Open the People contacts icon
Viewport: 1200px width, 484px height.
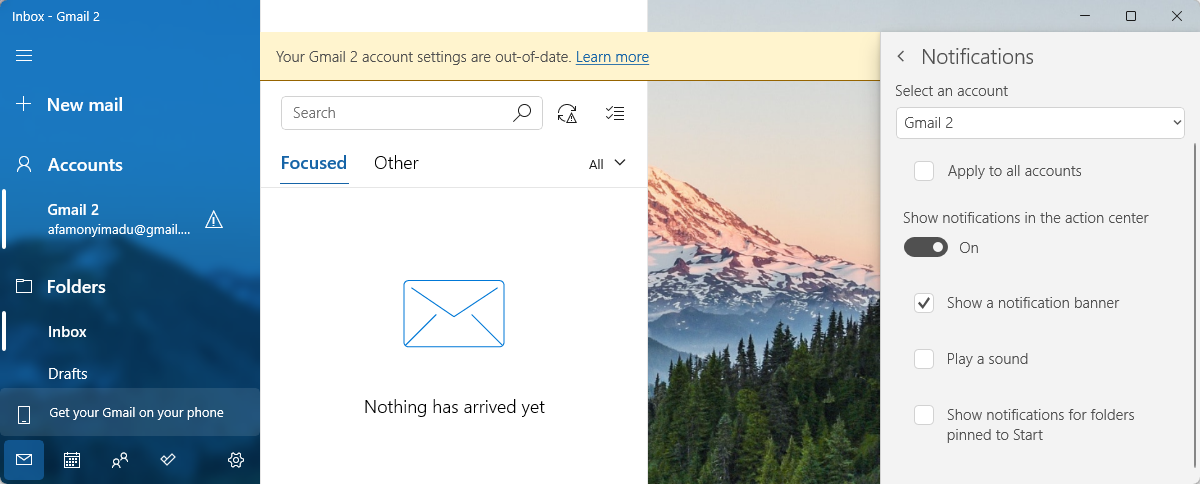pos(120,460)
